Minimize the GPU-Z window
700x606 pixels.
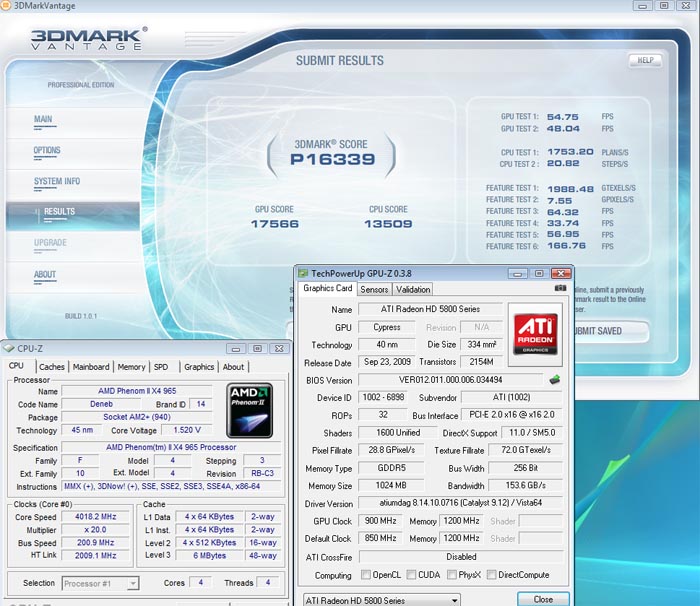coord(517,273)
